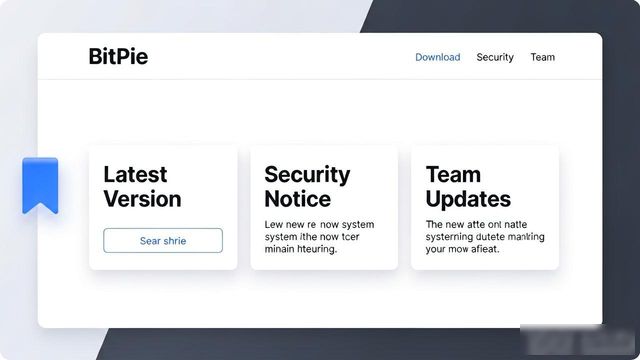640x360 pixels.
Task: Click the 'minain hteuring.' text line
Action: [301, 249]
